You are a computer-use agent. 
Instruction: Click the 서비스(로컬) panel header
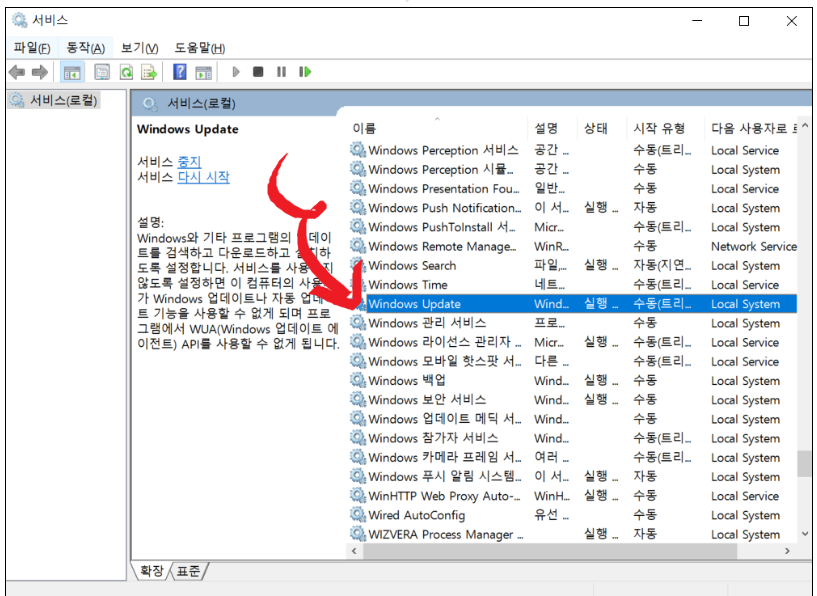tap(201, 103)
